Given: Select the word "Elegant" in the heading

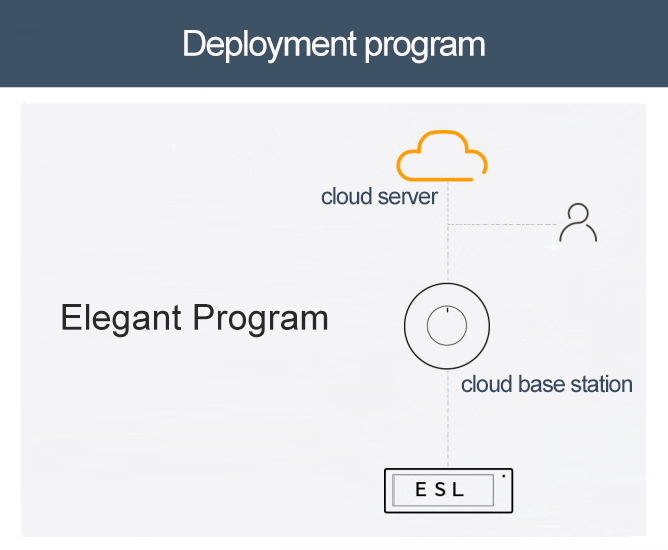Looking at the screenshot, I should (x=122, y=318).
